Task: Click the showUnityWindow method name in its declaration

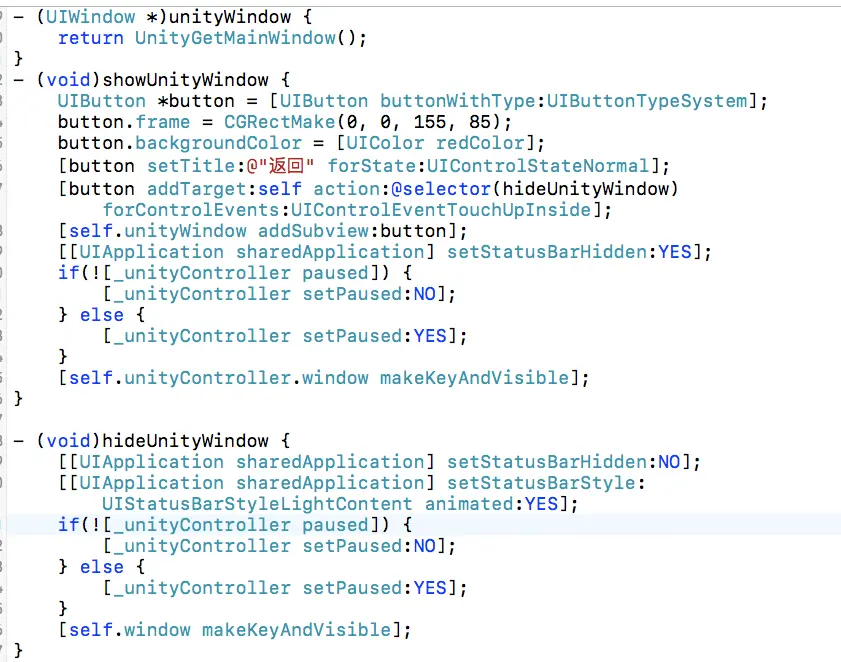Action: [x=185, y=80]
